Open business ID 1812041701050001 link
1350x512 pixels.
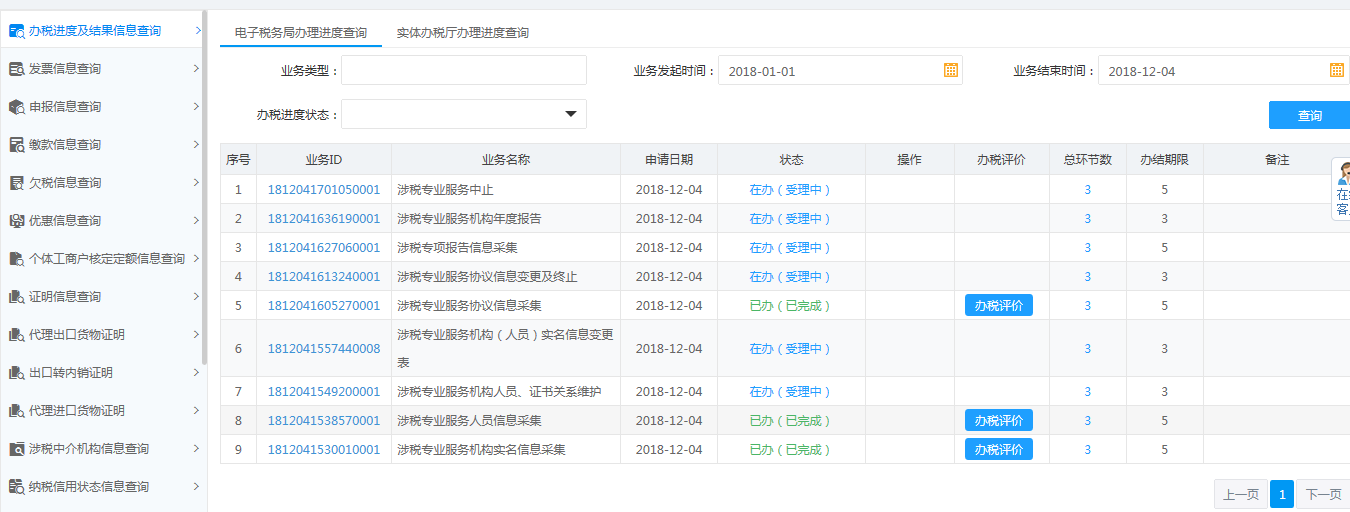pos(324,190)
